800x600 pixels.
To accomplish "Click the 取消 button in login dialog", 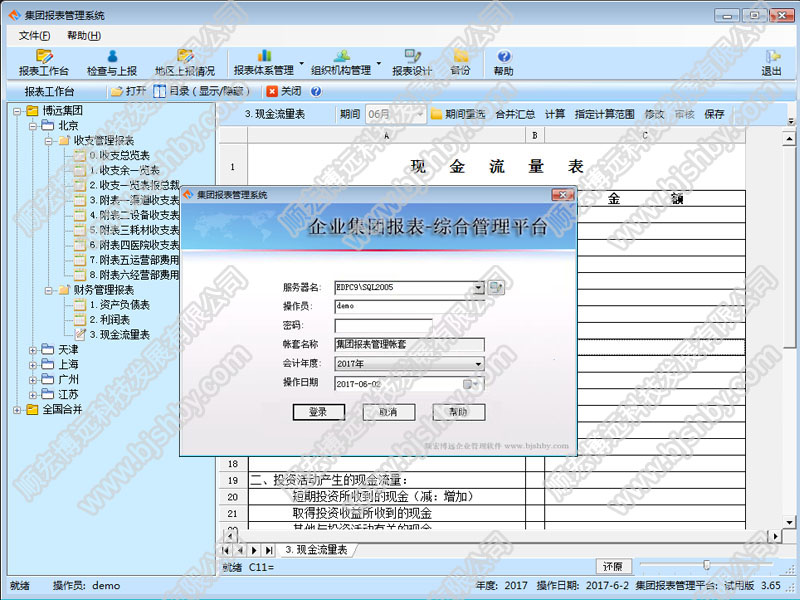I will (388, 412).
